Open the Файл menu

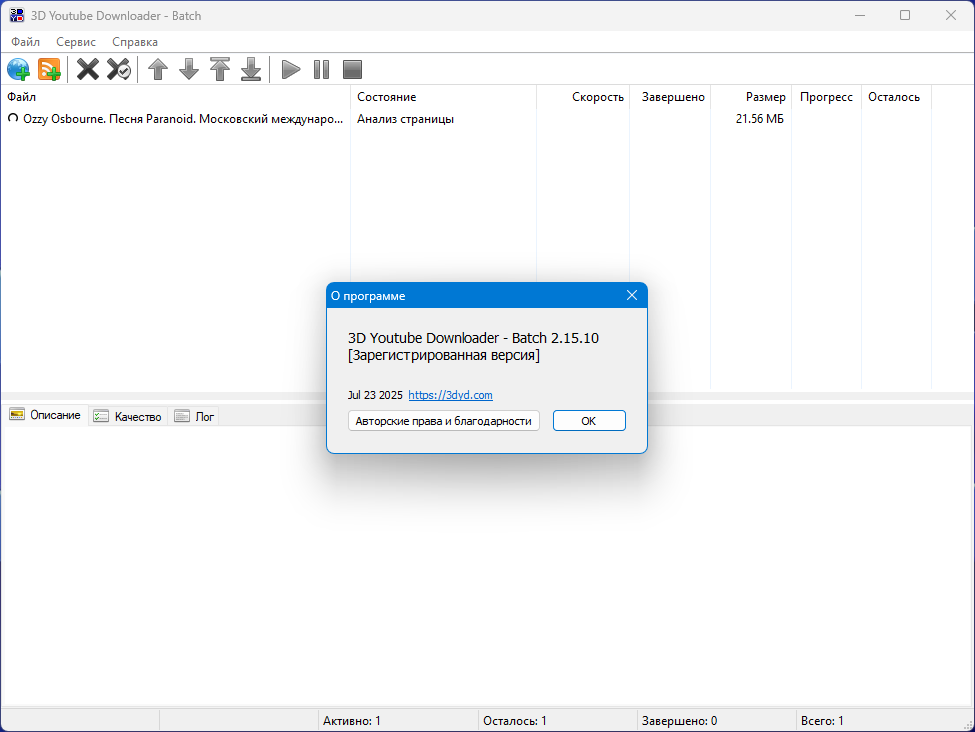25,42
